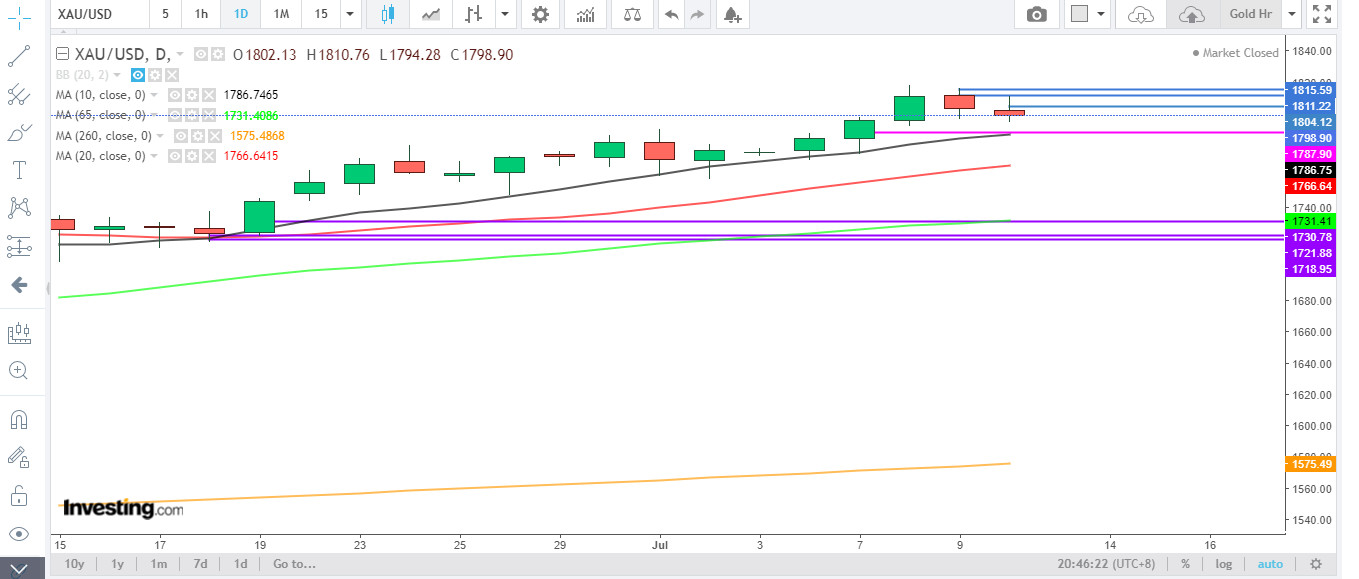Open settings for MA (260, close, 0)
This screenshot has height=579, width=1359.
tap(198, 136)
